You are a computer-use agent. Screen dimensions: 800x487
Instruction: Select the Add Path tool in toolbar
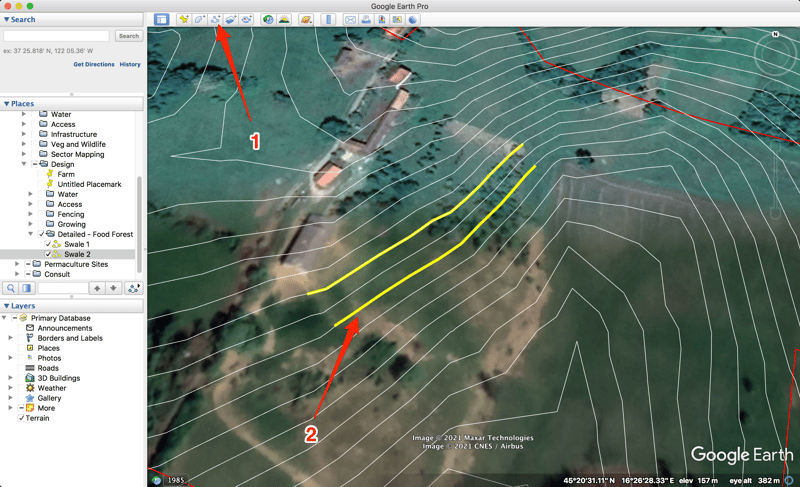215,19
